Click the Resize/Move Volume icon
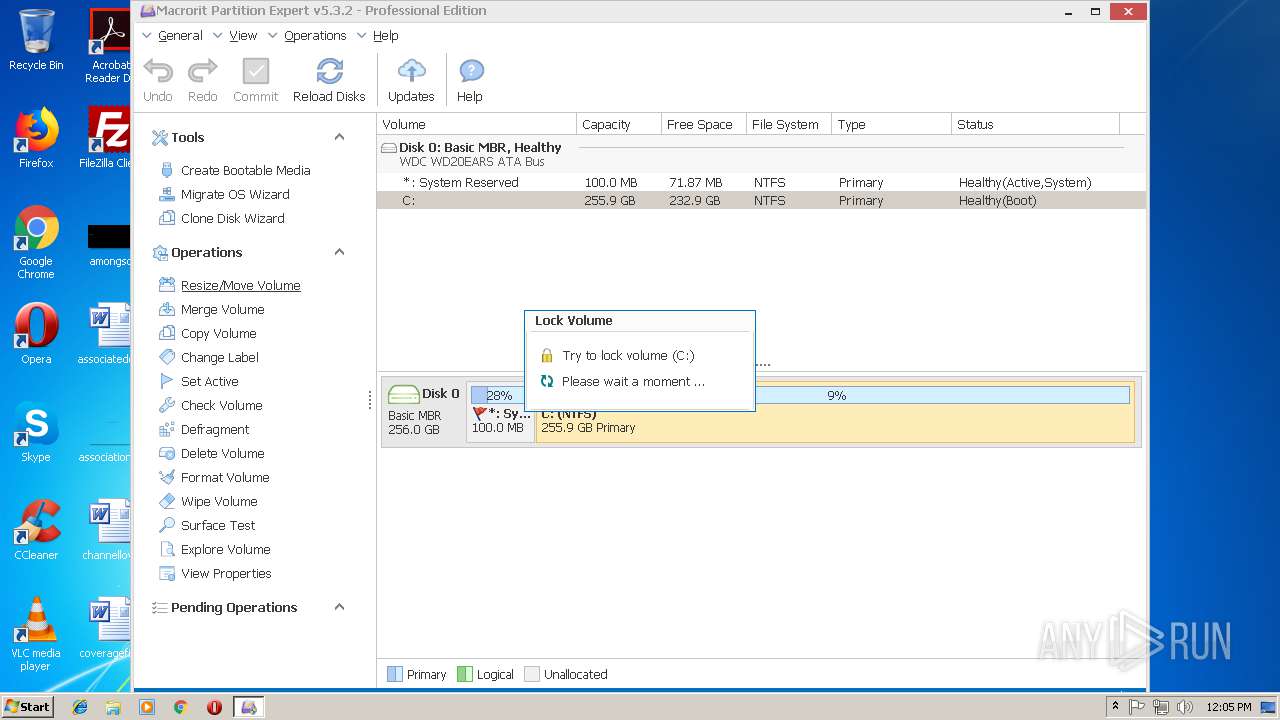The height and width of the screenshot is (720, 1280). coord(167,285)
